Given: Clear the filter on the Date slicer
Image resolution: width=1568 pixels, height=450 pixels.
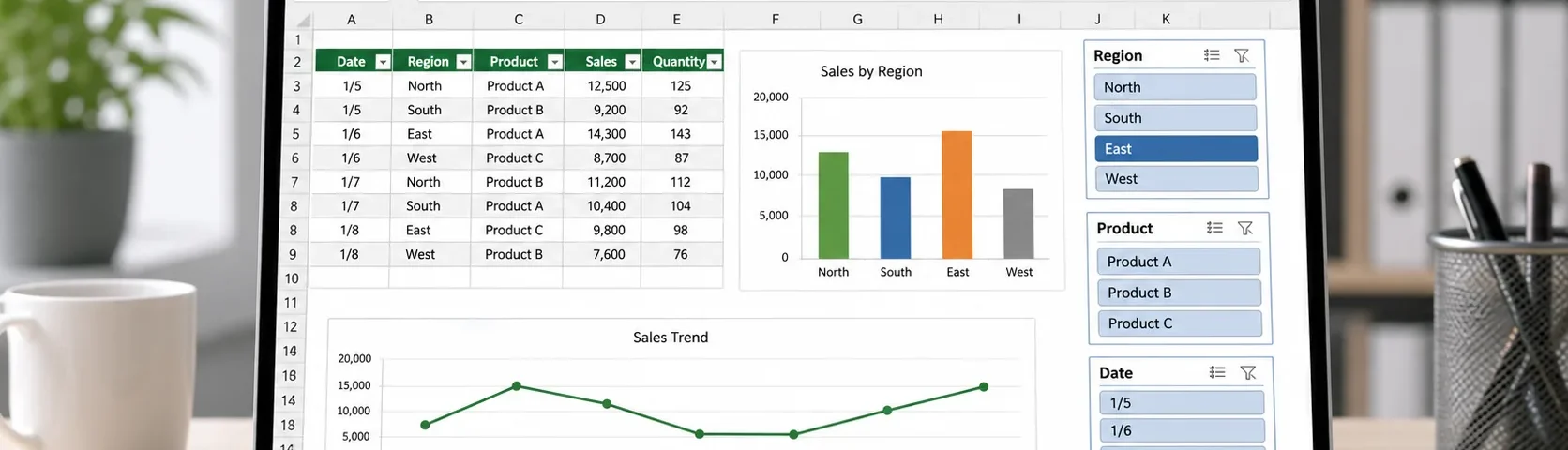Looking at the screenshot, I should coord(1248,372).
